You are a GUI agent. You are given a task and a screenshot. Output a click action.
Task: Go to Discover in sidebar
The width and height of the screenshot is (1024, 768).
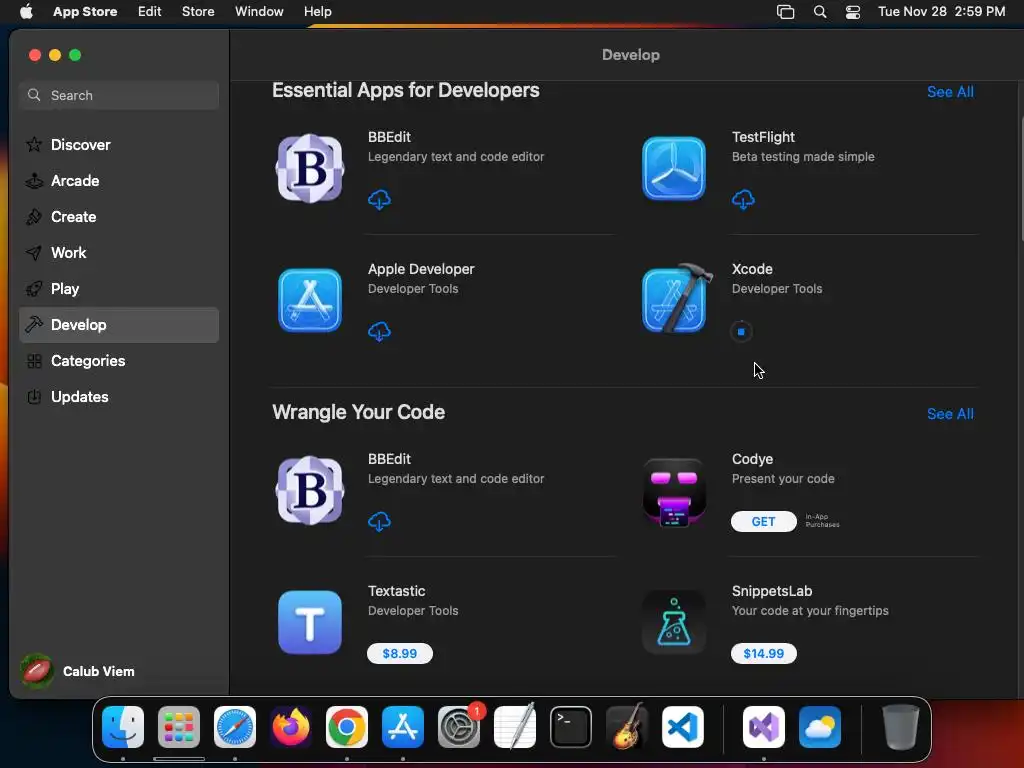[x=119, y=144]
